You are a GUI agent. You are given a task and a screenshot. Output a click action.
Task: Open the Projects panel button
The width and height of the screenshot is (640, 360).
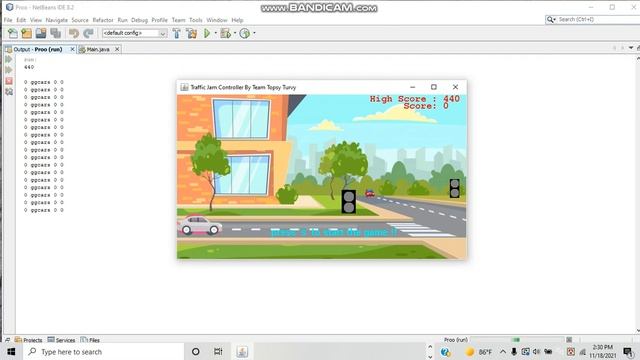pos(28,340)
